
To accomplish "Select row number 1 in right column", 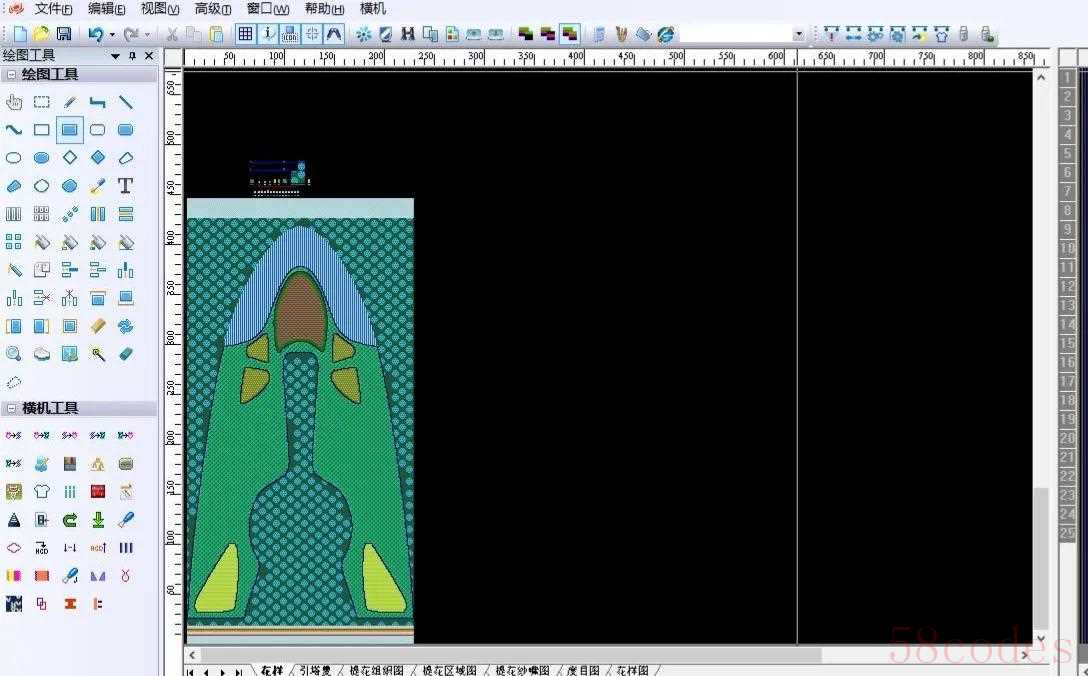I will click(1067, 78).
